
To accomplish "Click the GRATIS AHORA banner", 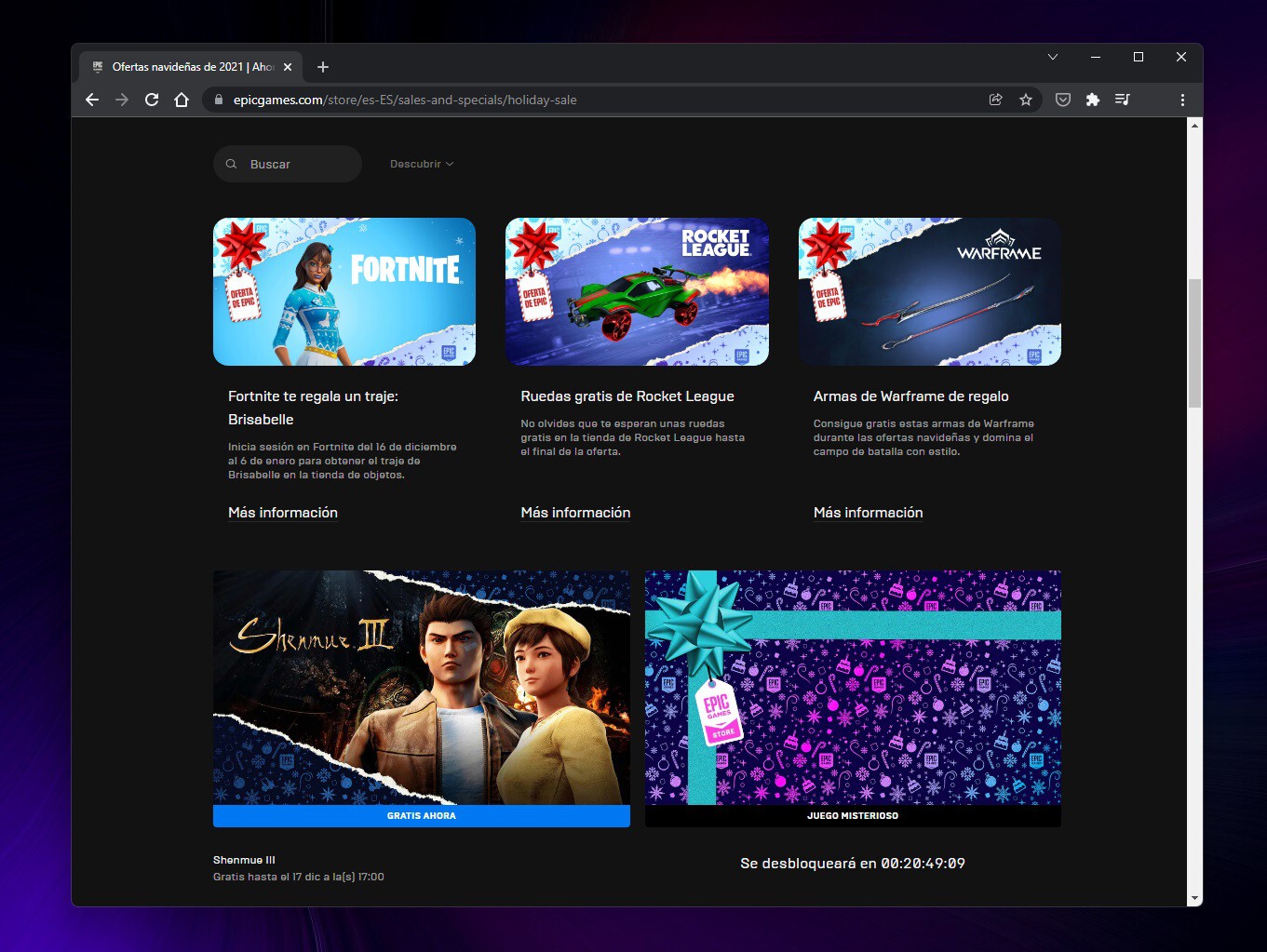I will click(422, 816).
